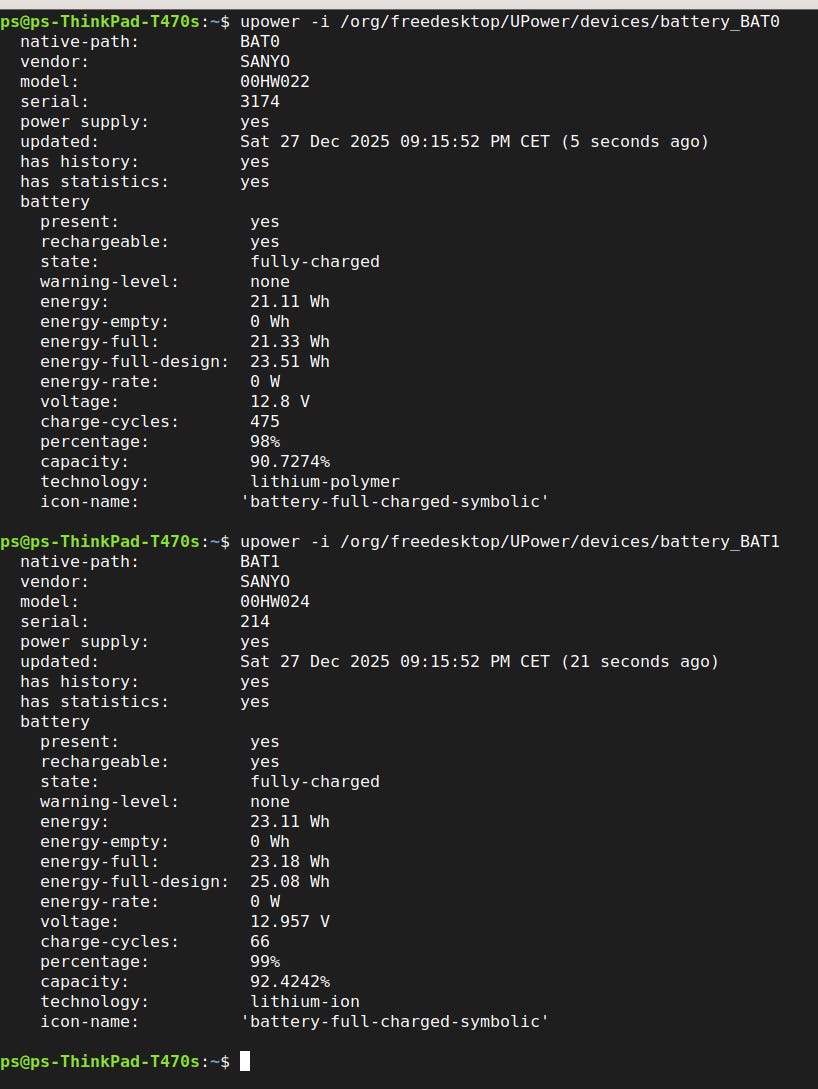Screen dimensions: 818x1089
Task: Click the energy-full-design value 25.08 Wh
Action: 289,881
